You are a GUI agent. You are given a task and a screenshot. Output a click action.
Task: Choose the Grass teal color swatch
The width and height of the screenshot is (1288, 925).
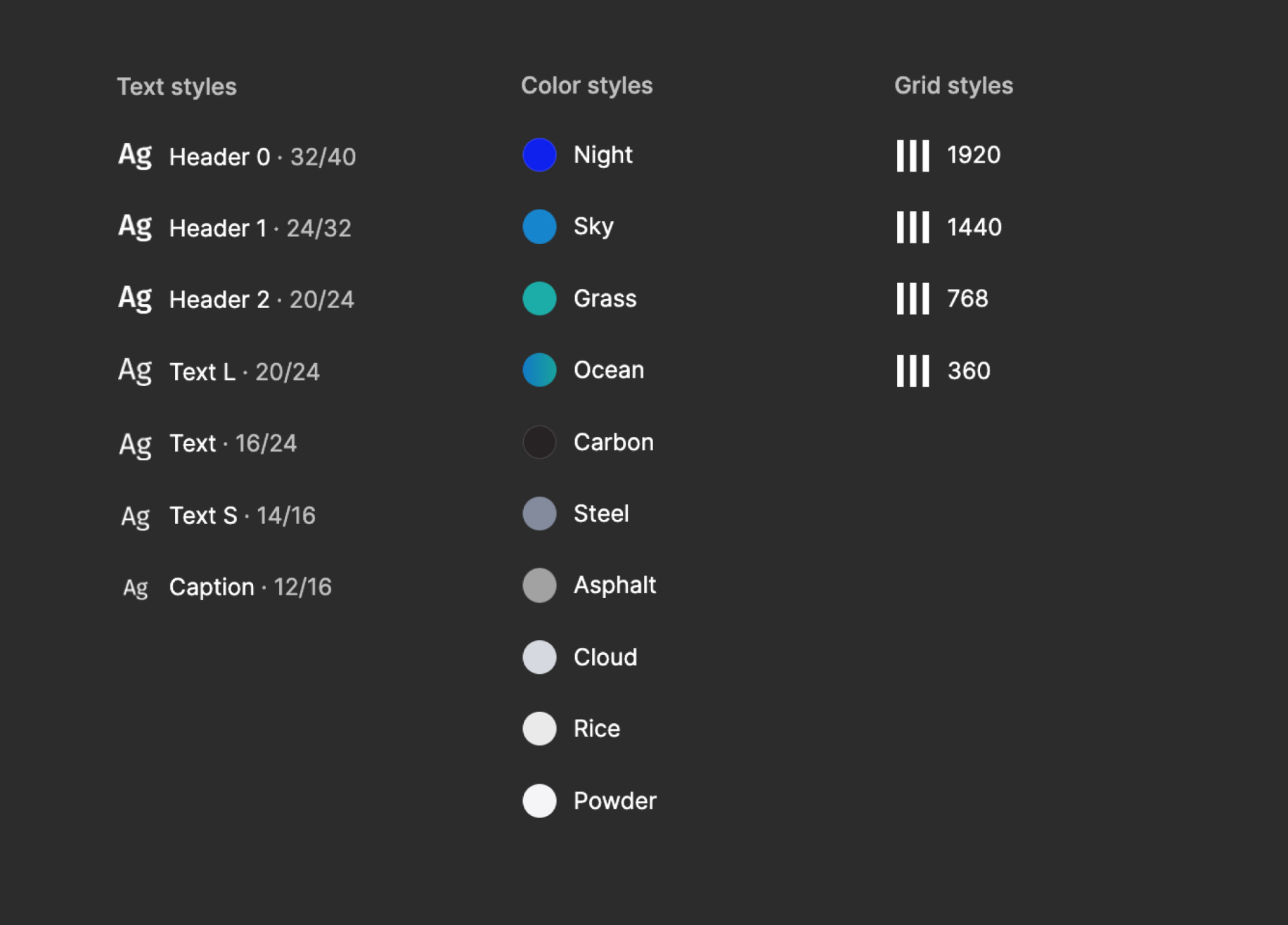[x=539, y=298]
